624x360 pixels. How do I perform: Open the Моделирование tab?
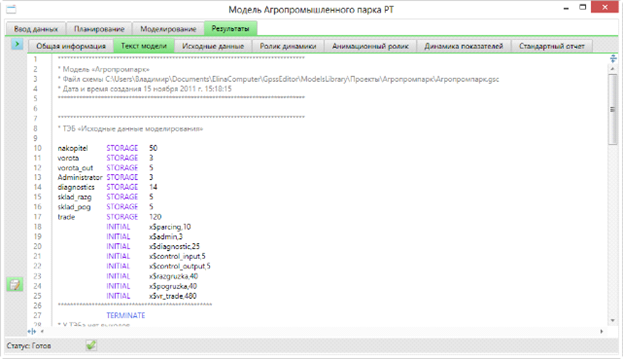(168, 29)
